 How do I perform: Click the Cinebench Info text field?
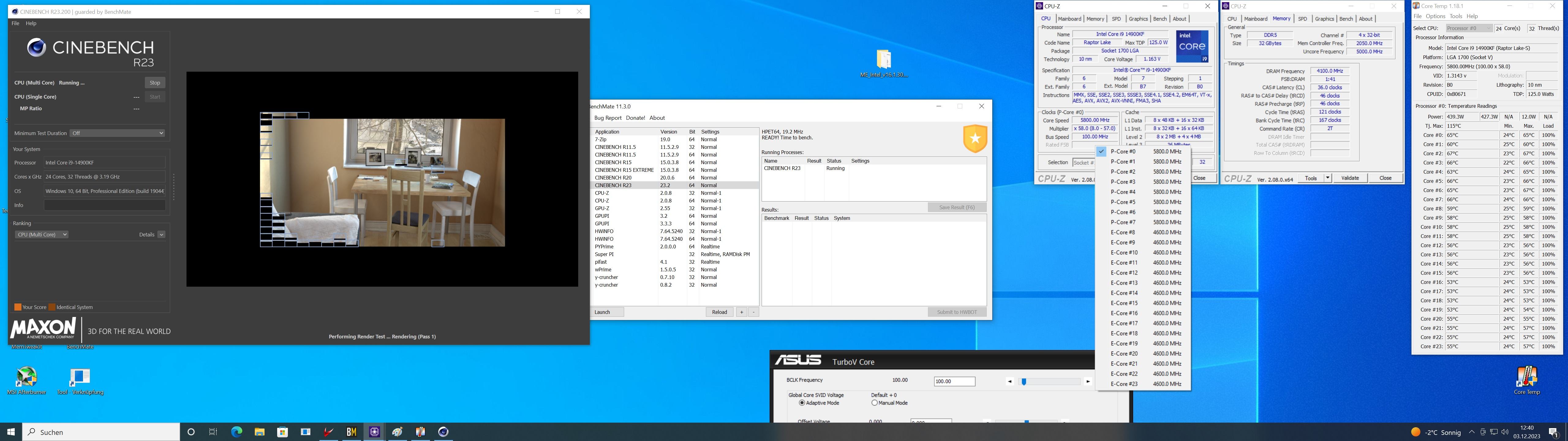[104, 205]
